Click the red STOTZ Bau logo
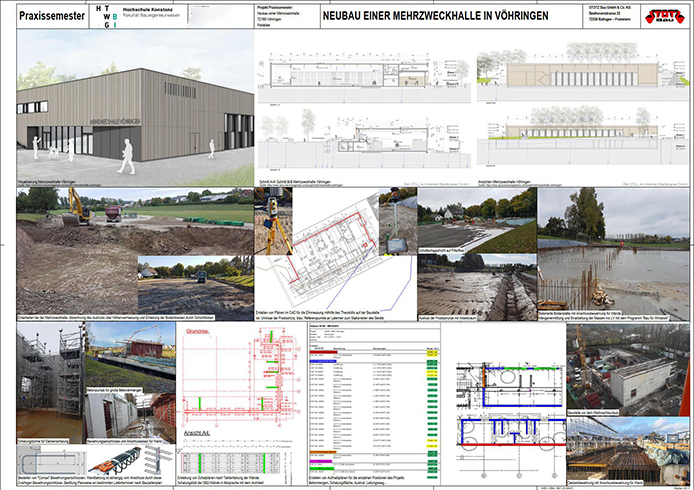The image size is (694, 490). pyautogui.click(x=664, y=17)
